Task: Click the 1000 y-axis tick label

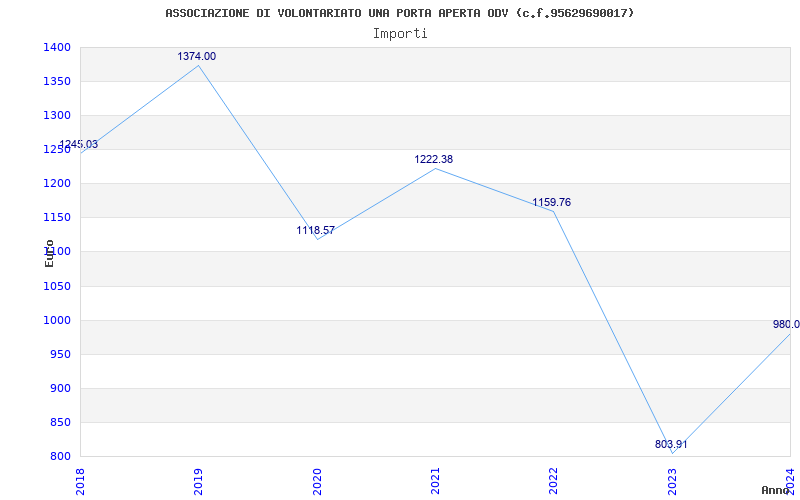Action: (57, 320)
